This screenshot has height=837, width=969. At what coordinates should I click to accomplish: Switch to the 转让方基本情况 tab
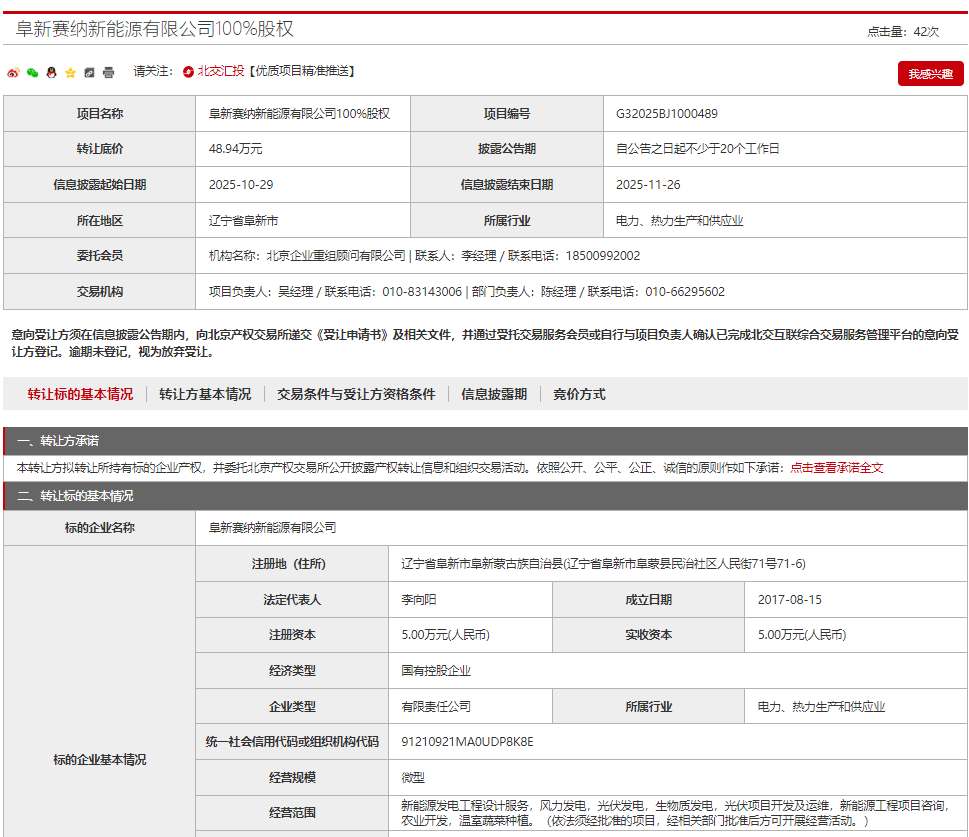204,394
